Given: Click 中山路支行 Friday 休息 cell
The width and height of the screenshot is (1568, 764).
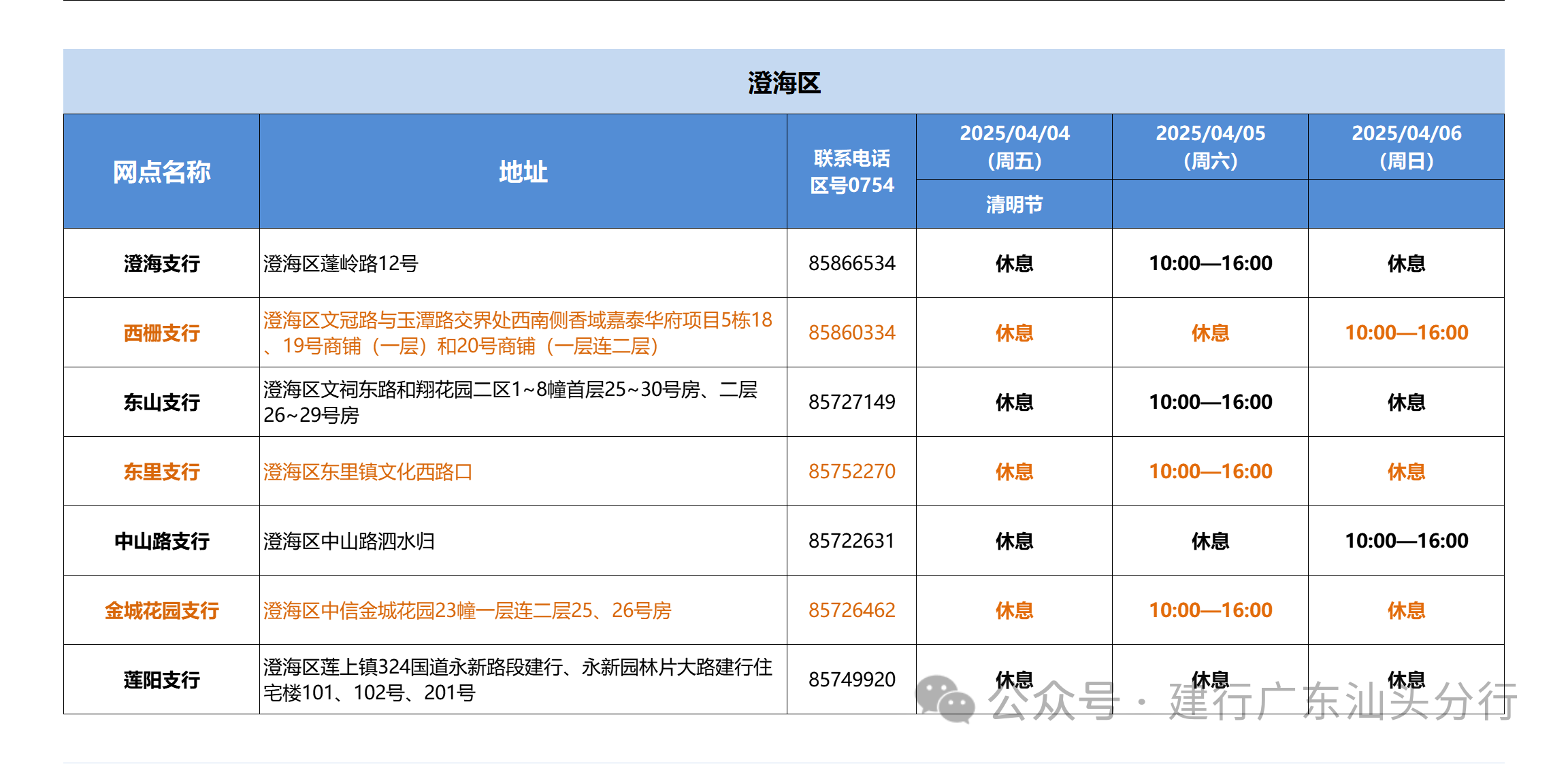Looking at the screenshot, I should tap(1014, 541).
